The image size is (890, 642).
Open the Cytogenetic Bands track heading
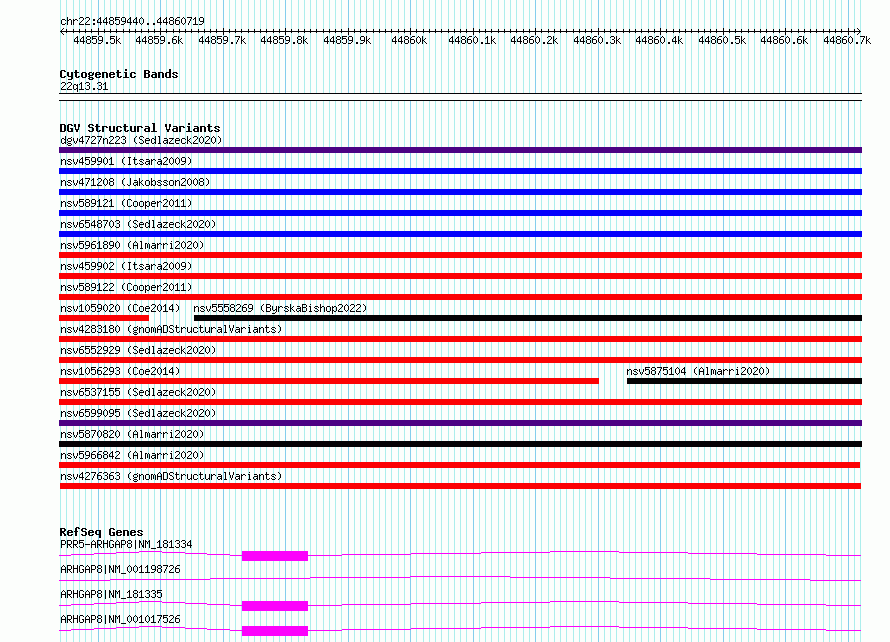click(x=119, y=74)
